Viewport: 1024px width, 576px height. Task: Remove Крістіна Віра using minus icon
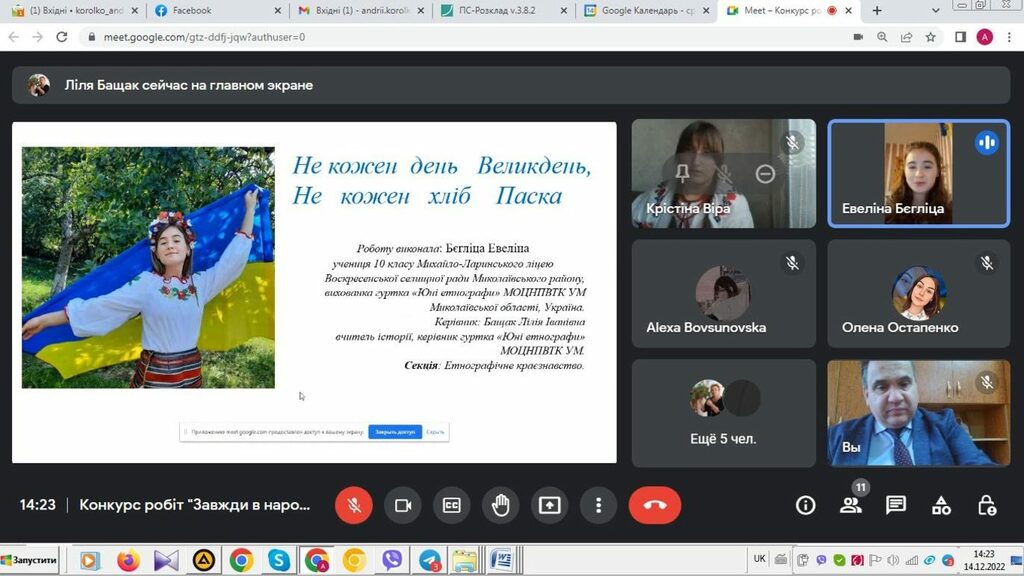[765, 174]
